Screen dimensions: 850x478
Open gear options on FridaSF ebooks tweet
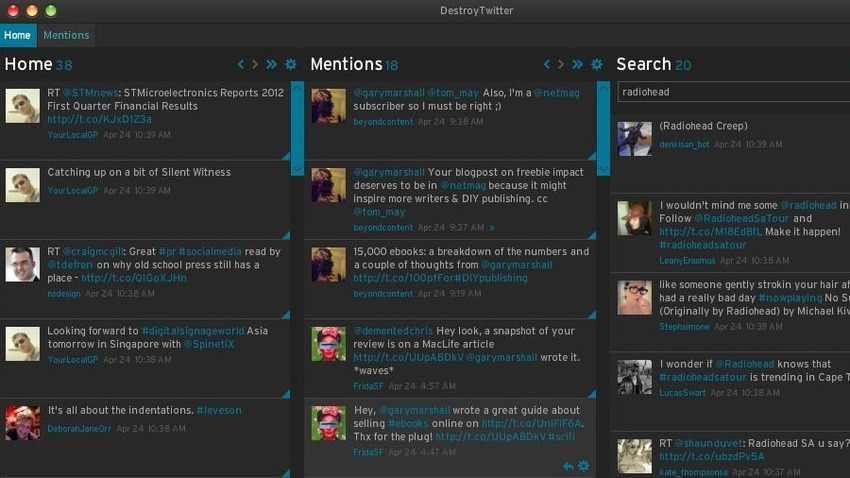point(584,466)
